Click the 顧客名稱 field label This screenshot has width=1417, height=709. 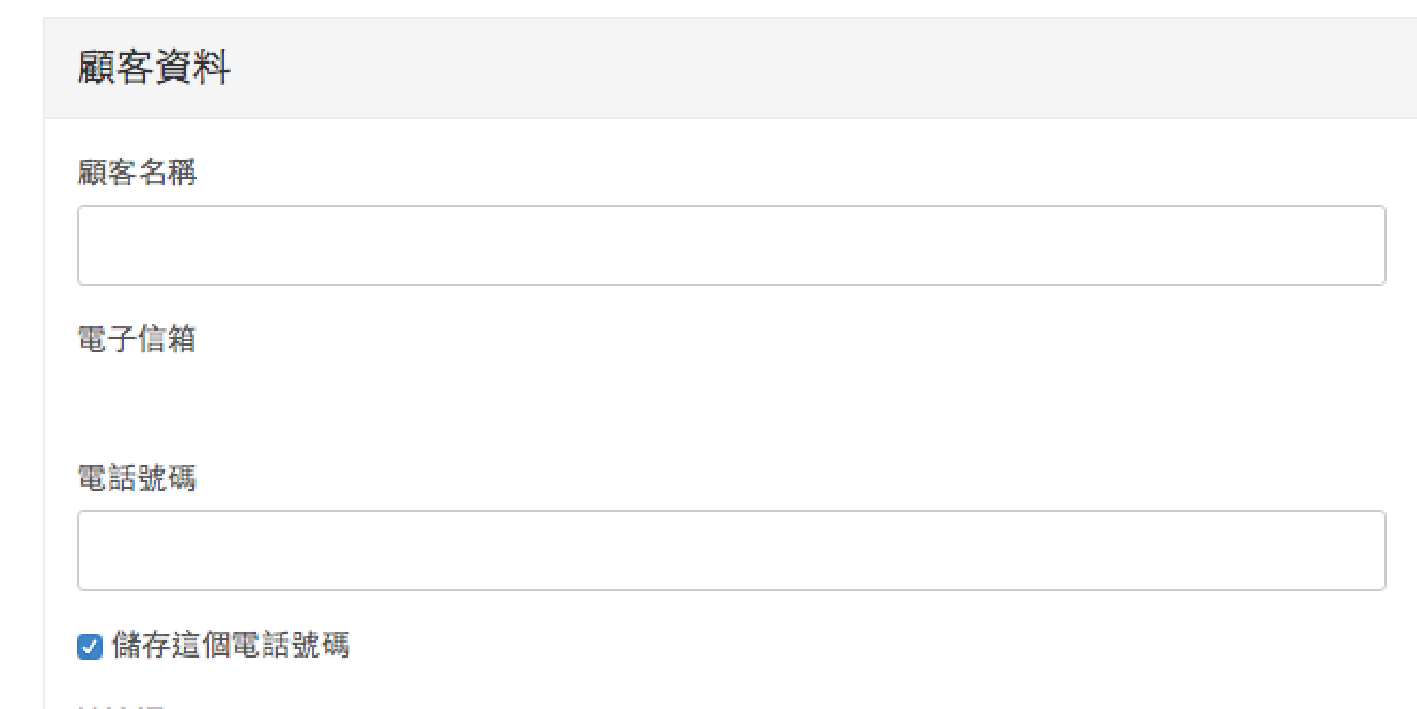pos(137,173)
